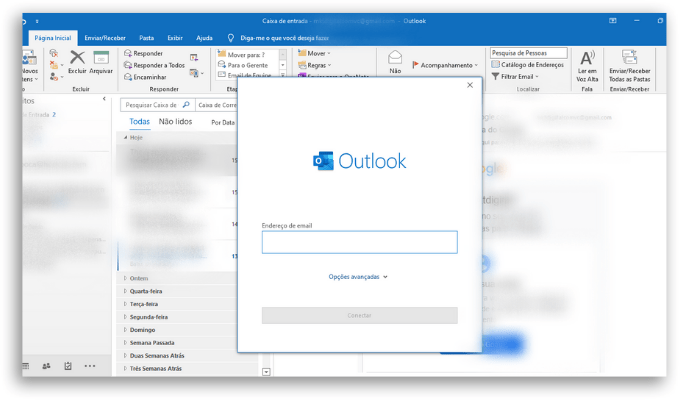Select the Caixa de Entrada folder

point(39,115)
